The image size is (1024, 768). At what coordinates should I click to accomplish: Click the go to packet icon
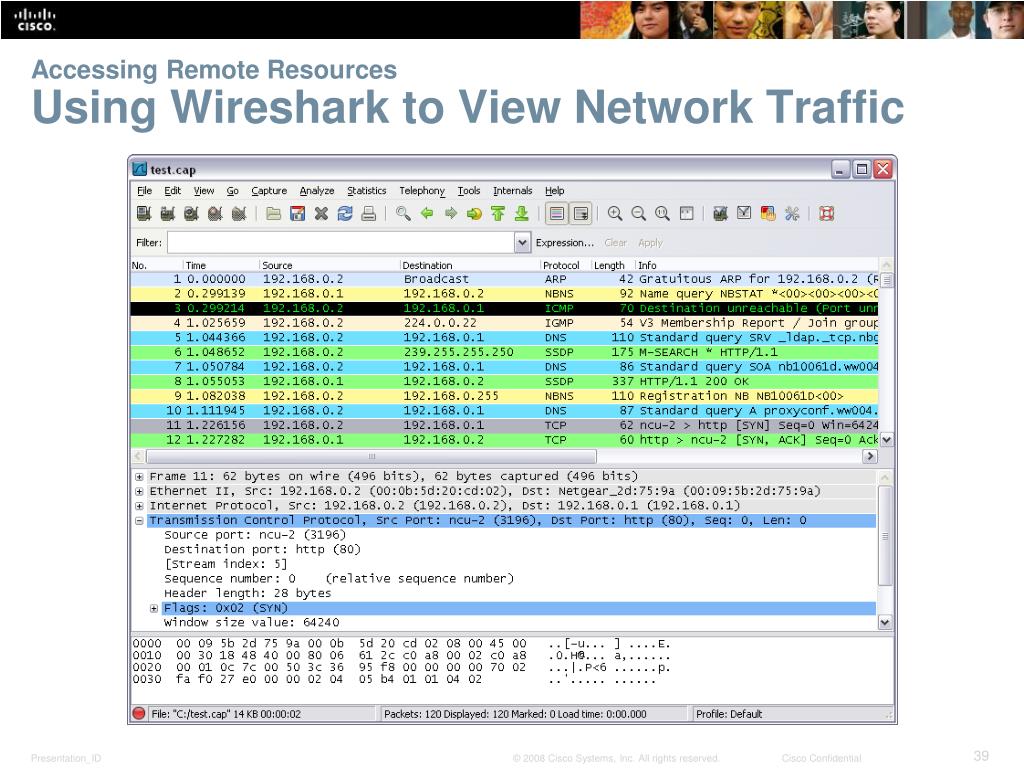(474, 214)
